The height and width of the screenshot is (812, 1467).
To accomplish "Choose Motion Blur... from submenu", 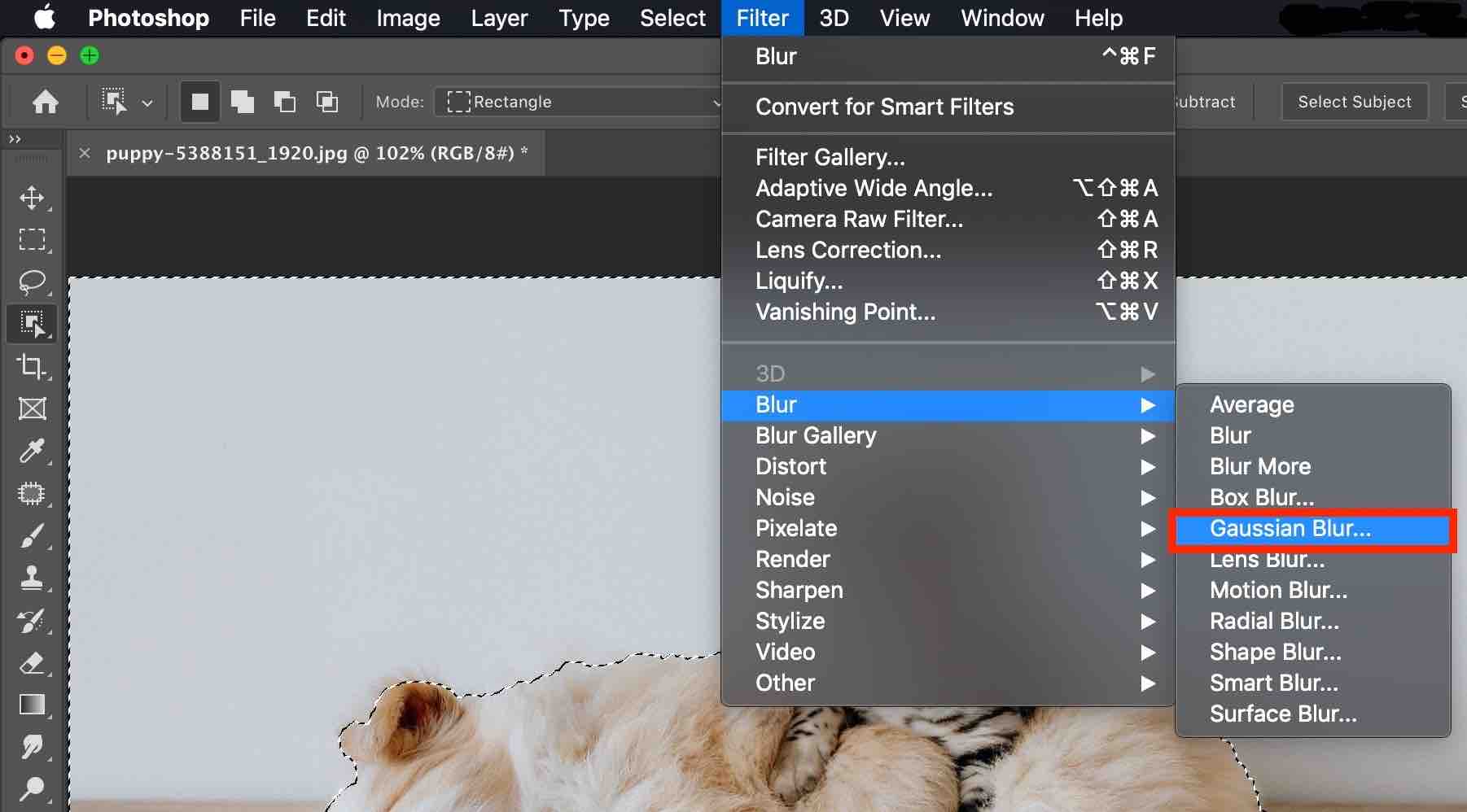I will pos(1312,590).
